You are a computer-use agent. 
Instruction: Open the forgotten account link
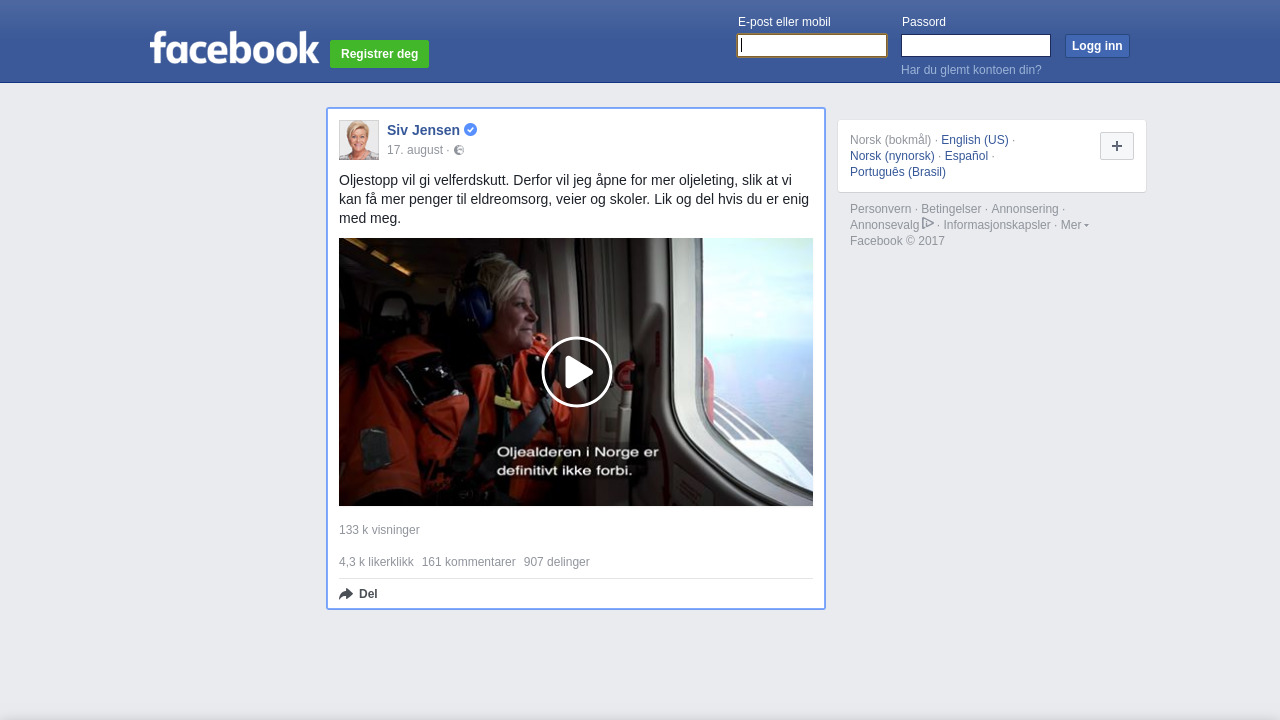tap(971, 70)
